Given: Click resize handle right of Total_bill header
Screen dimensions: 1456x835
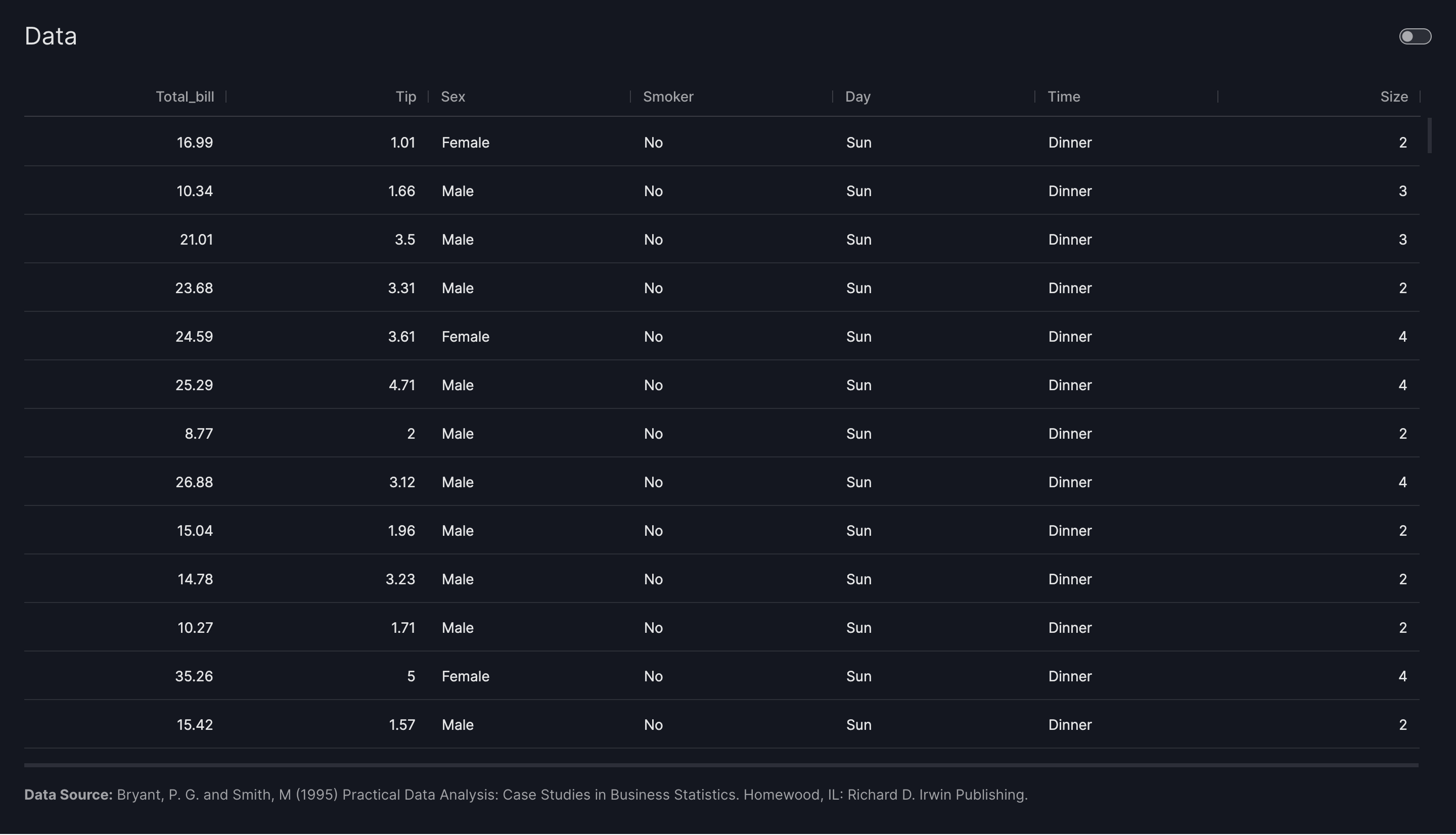Looking at the screenshot, I should tap(226, 97).
